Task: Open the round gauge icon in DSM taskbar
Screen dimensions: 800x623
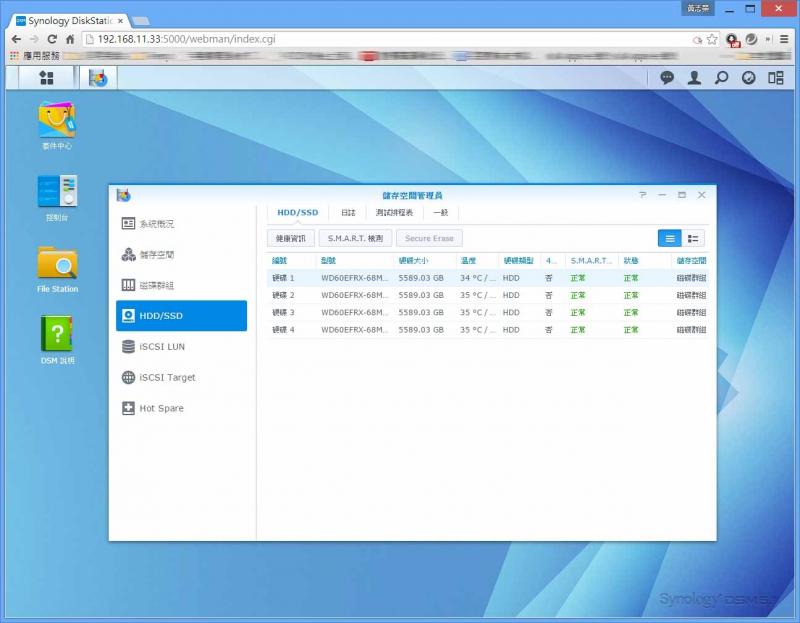Action: (748, 78)
